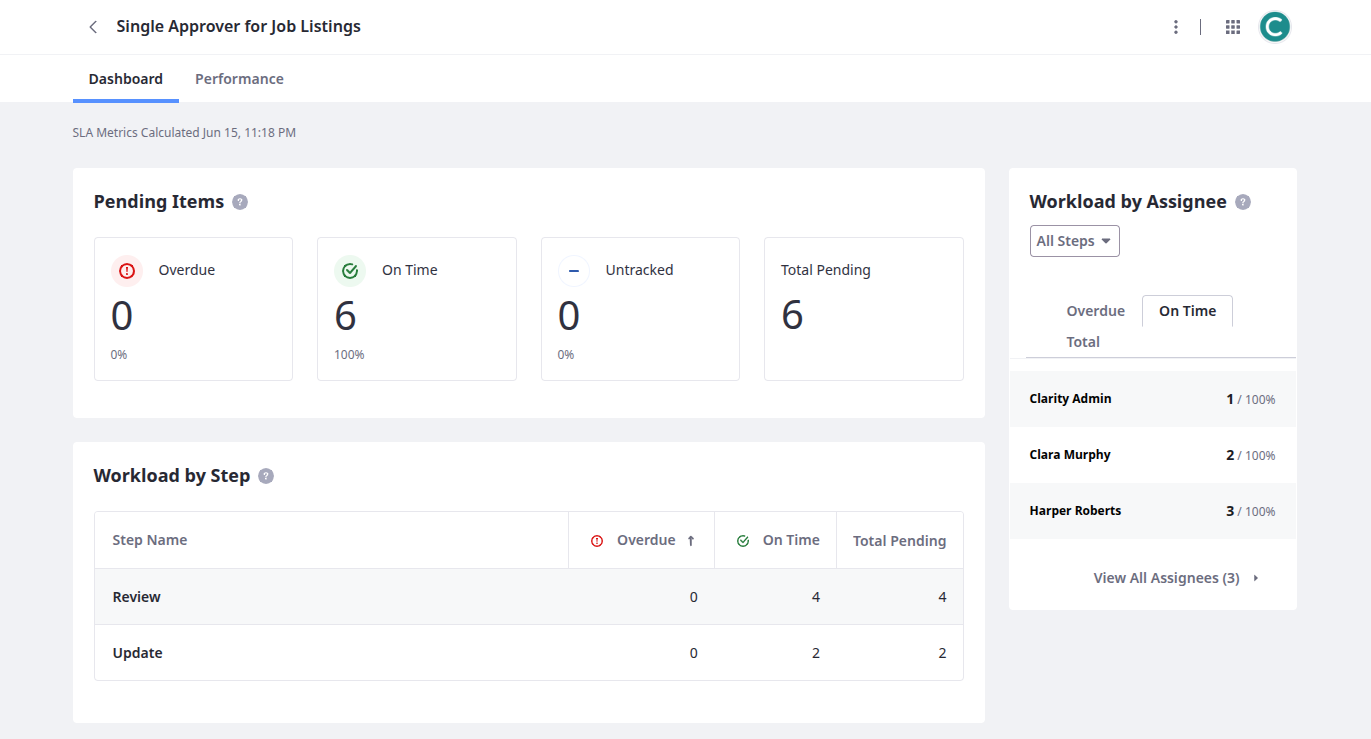The image size is (1371, 739).
Task: Select the Dashboard tab
Action: (126, 79)
